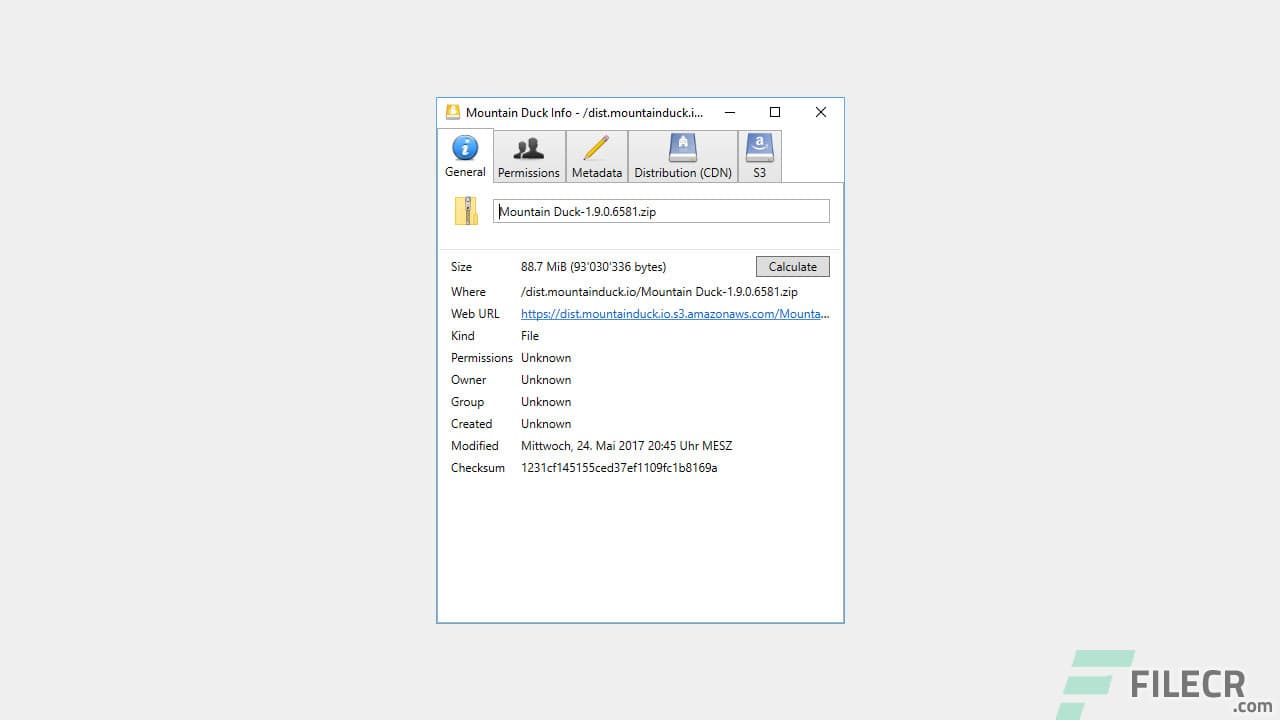Click the Where path text
The width and height of the screenshot is (1280, 720).
tap(660, 291)
